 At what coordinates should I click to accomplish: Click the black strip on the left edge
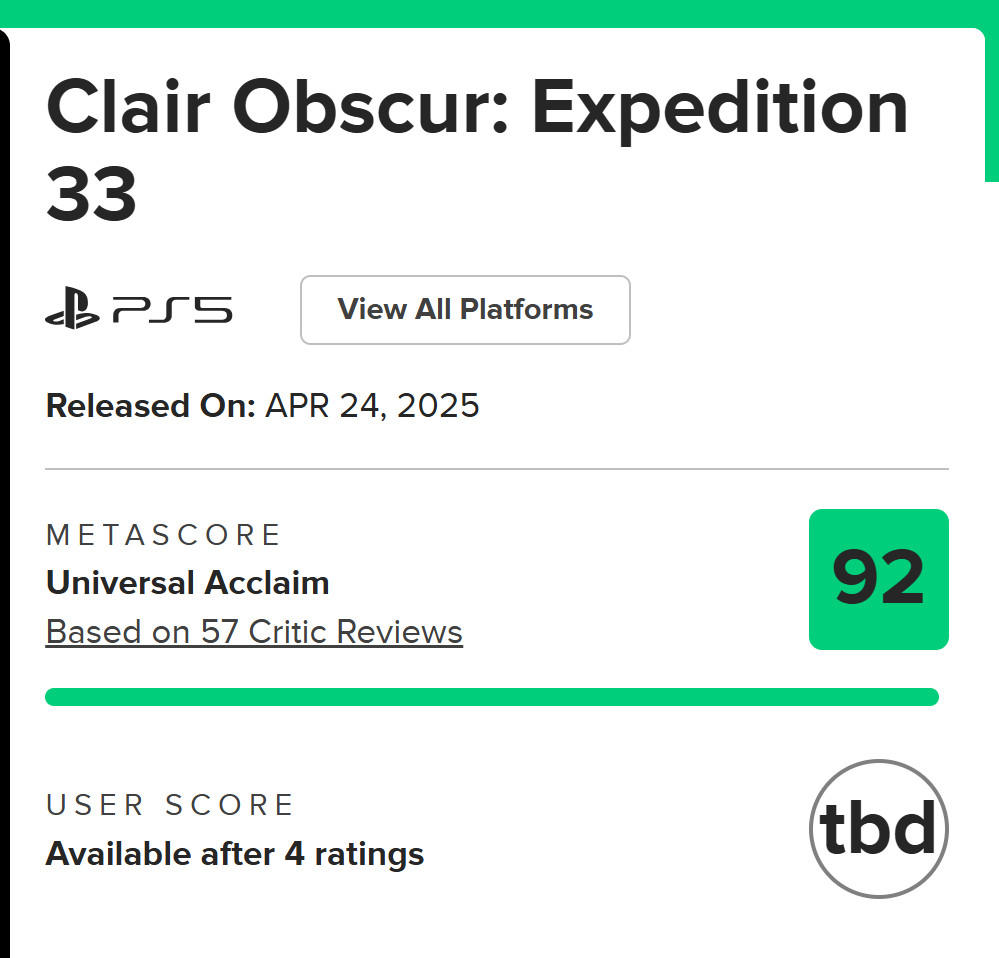click(4, 500)
